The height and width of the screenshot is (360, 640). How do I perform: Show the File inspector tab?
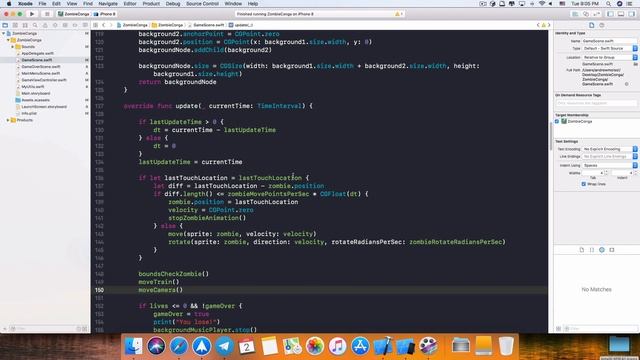click(591, 25)
